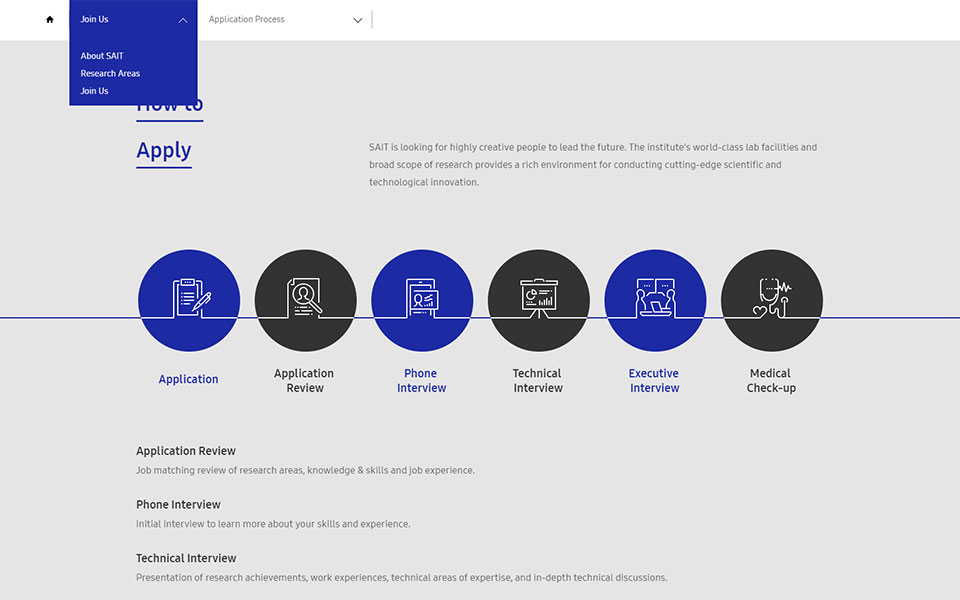
Task: Select the Application Review magnifier icon
Action: pos(305,300)
